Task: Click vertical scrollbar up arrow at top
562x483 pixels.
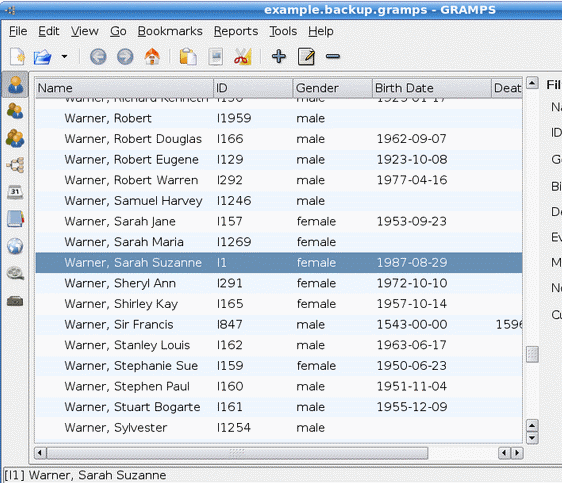Action: click(532, 83)
